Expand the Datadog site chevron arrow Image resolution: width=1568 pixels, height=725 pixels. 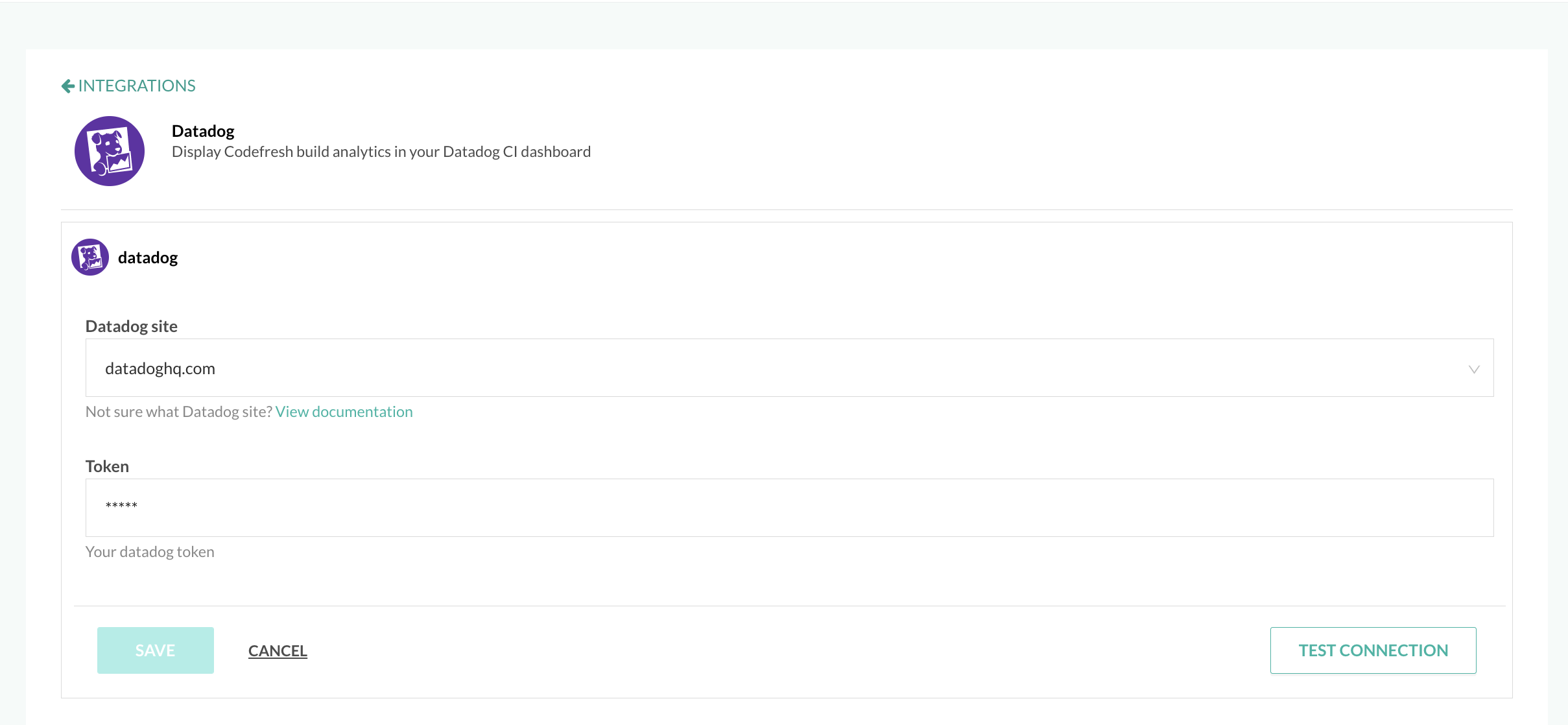[x=1473, y=369]
